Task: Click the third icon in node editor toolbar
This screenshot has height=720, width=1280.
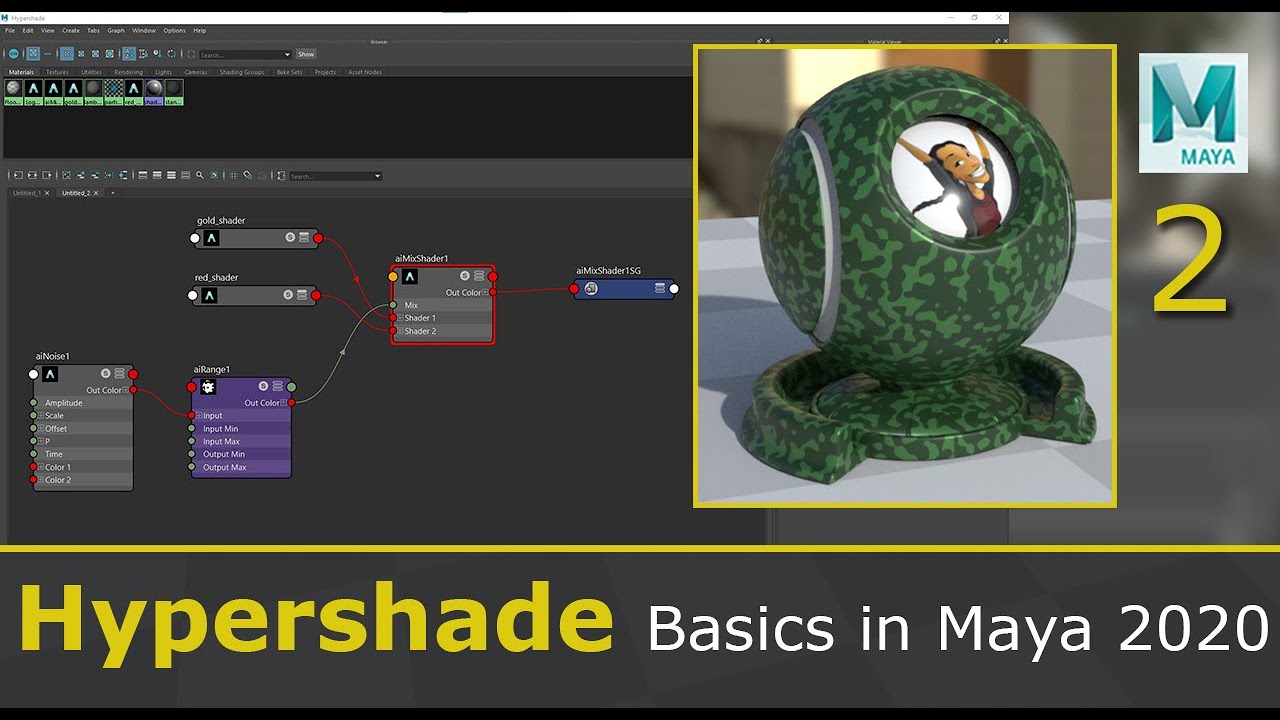Action: coord(47,175)
